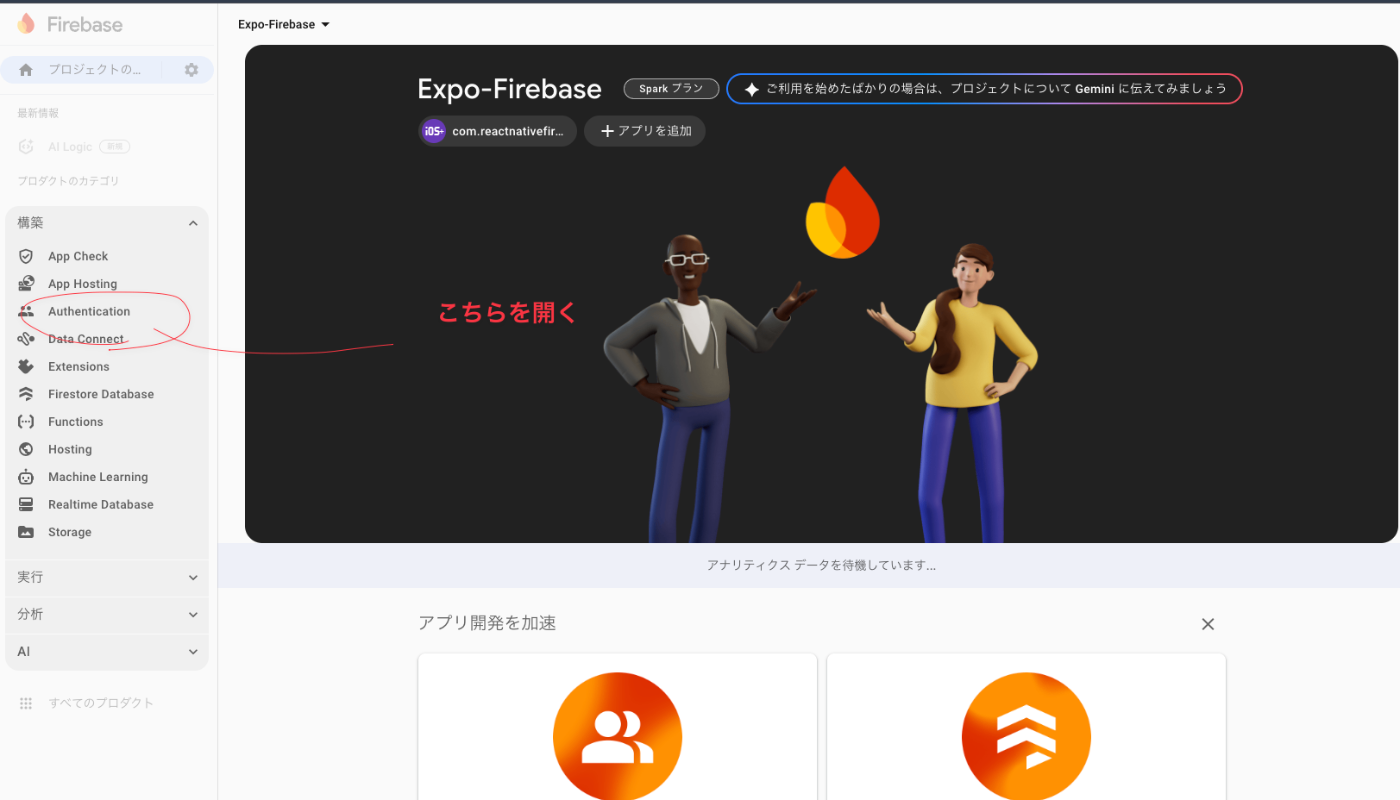Screen dimensions: 1400x800
Task: Click the Storage image icon
Action: (26, 532)
